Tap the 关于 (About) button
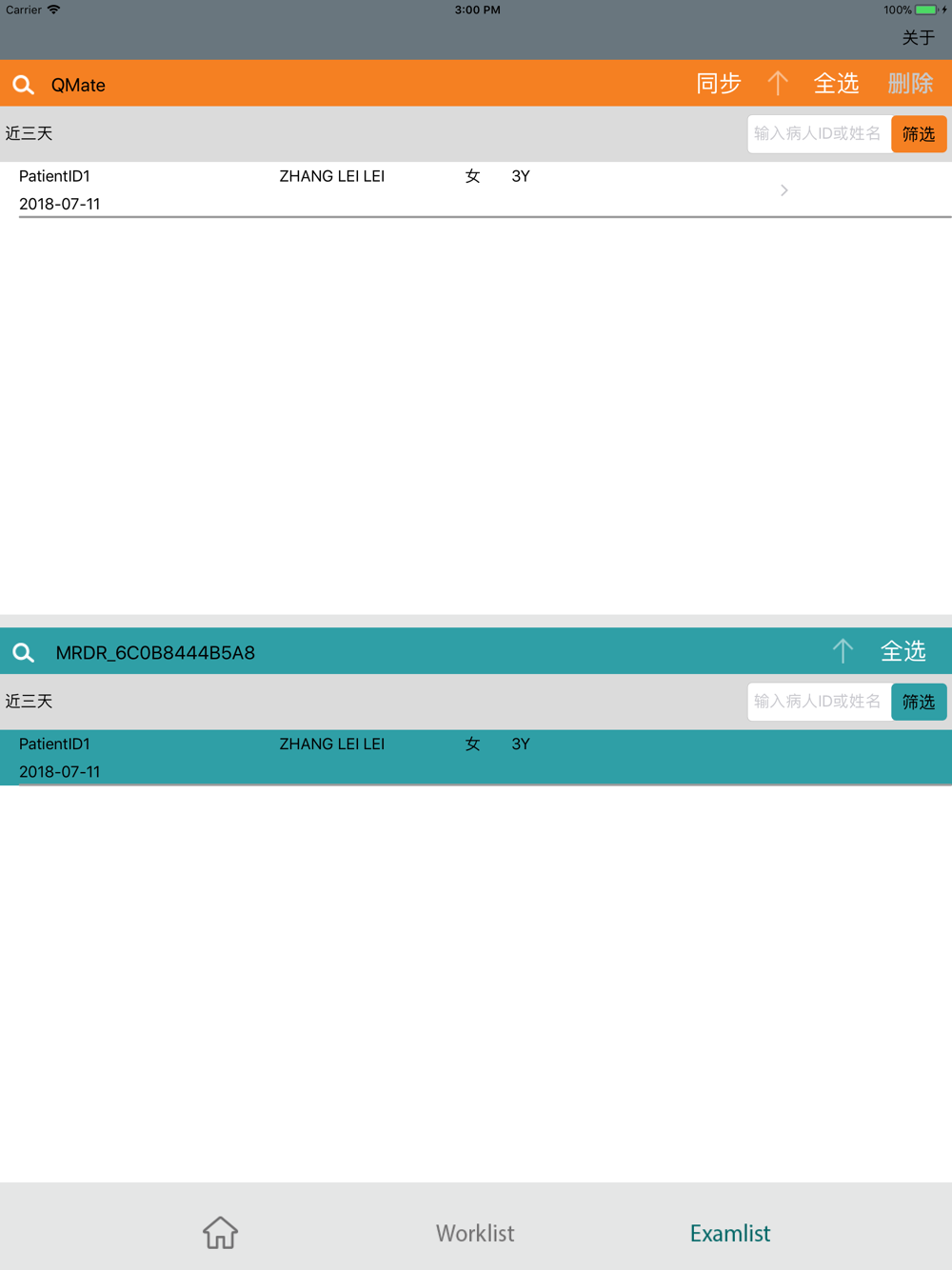The width and height of the screenshot is (952, 1270). [x=919, y=38]
